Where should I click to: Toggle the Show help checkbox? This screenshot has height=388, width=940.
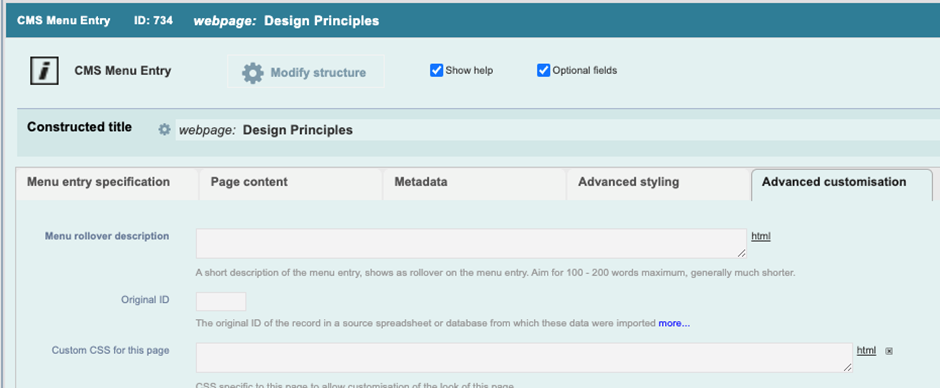(x=436, y=70)
